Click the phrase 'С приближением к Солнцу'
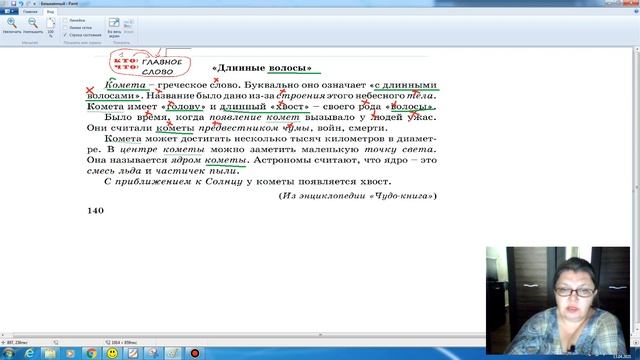This screenshot has width=640, height=360. 173,182
